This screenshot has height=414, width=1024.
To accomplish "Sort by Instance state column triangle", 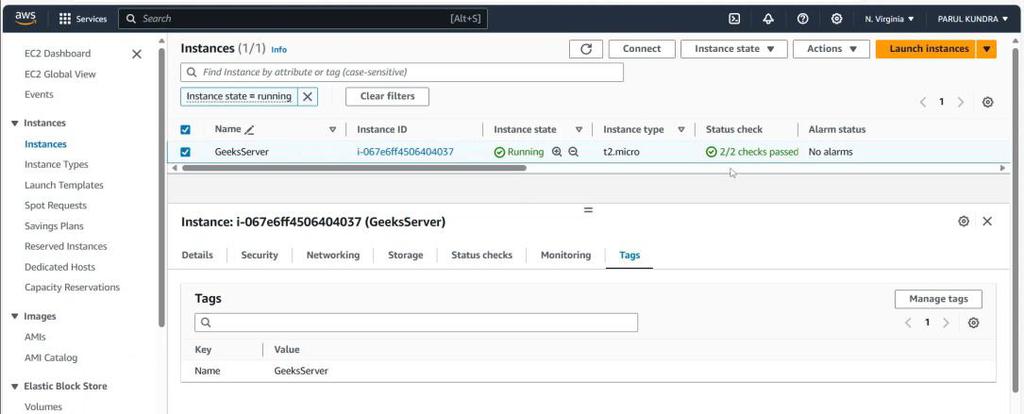I will (579, 130).
